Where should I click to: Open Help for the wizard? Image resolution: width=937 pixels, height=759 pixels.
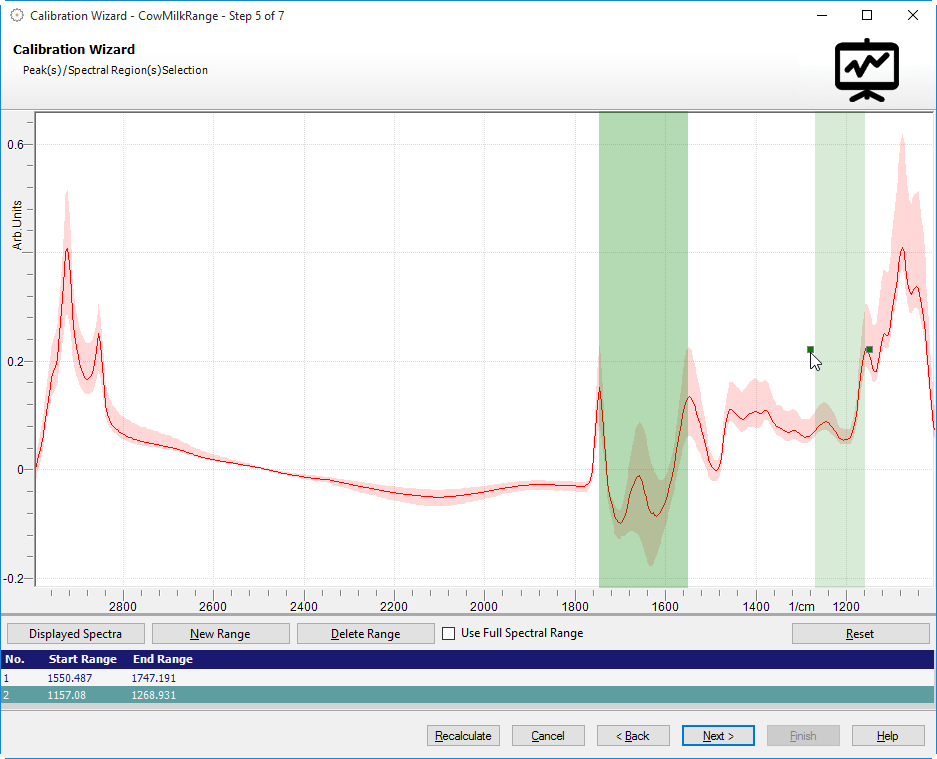coord(888,736)
